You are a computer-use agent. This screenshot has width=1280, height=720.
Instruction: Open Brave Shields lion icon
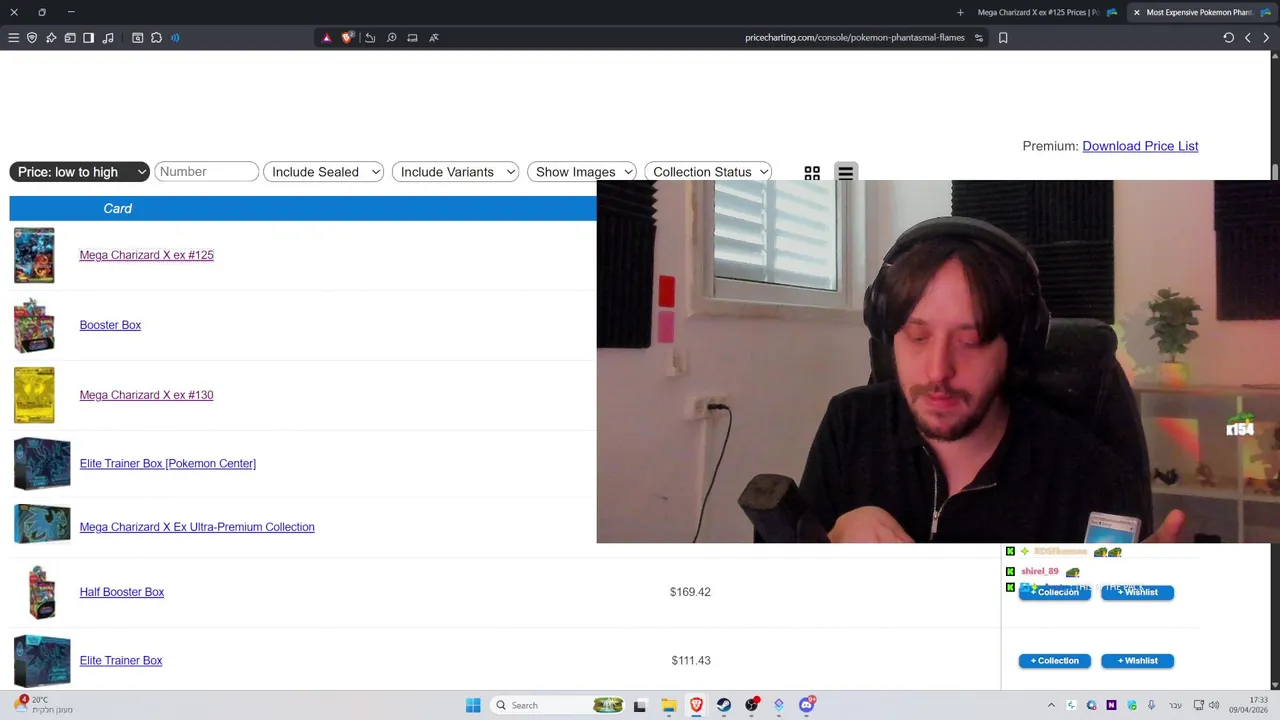347,38
